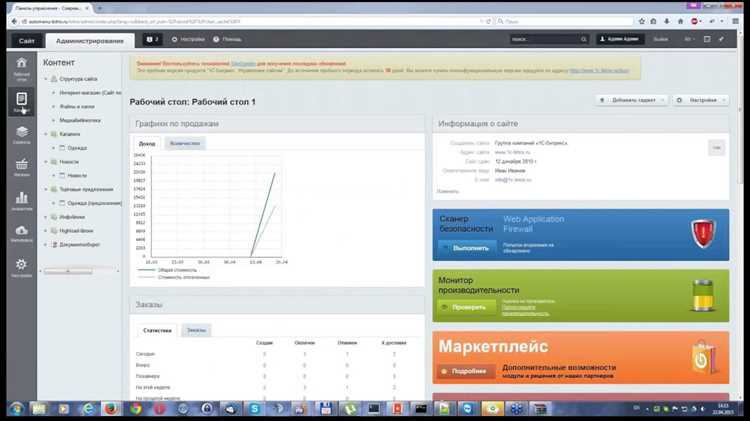Viewport: 750px width, 421px height.
Task: Expand the Новости parent tree node
Action: point(46,162)
